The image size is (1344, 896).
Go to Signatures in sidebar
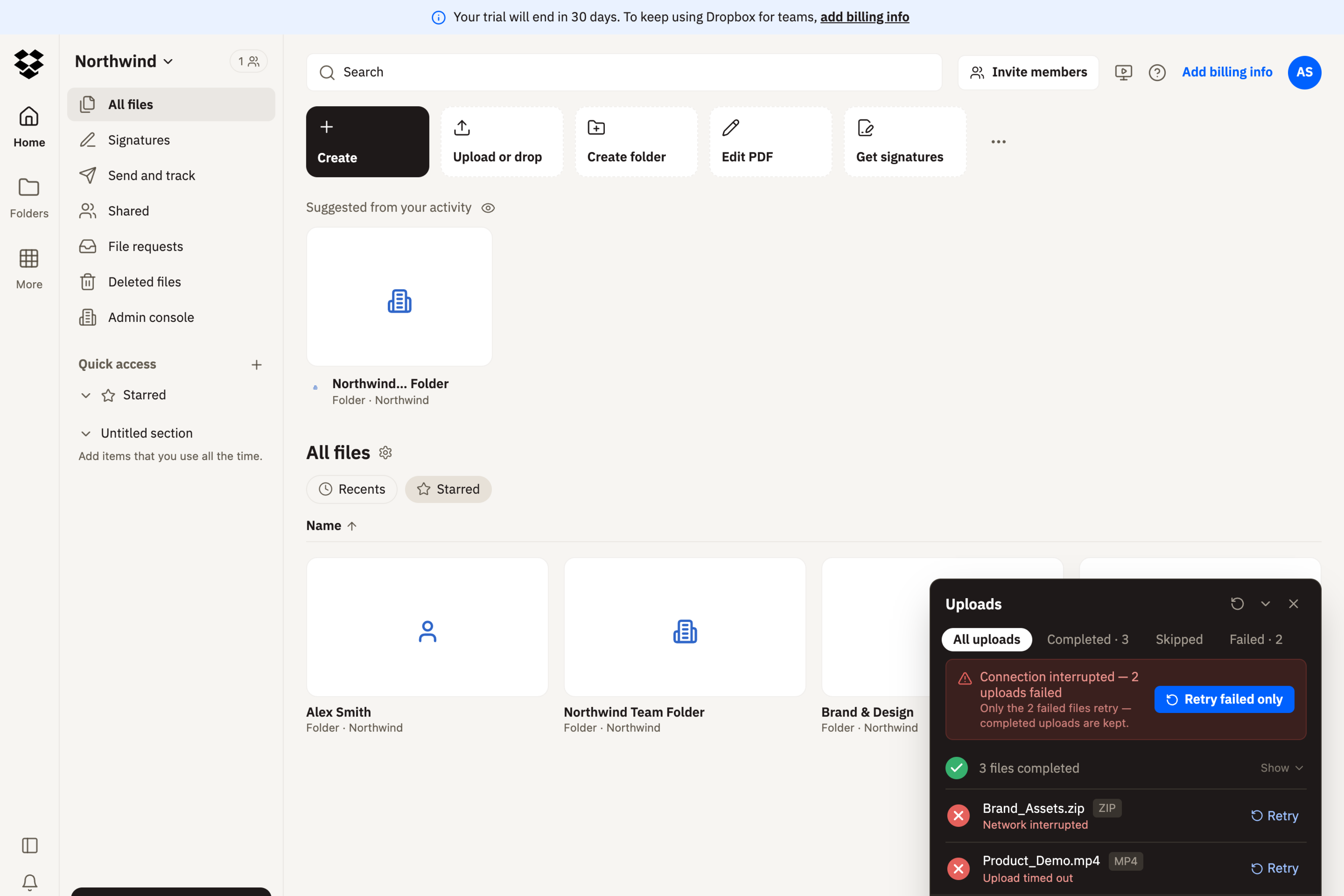click(171, 140)
